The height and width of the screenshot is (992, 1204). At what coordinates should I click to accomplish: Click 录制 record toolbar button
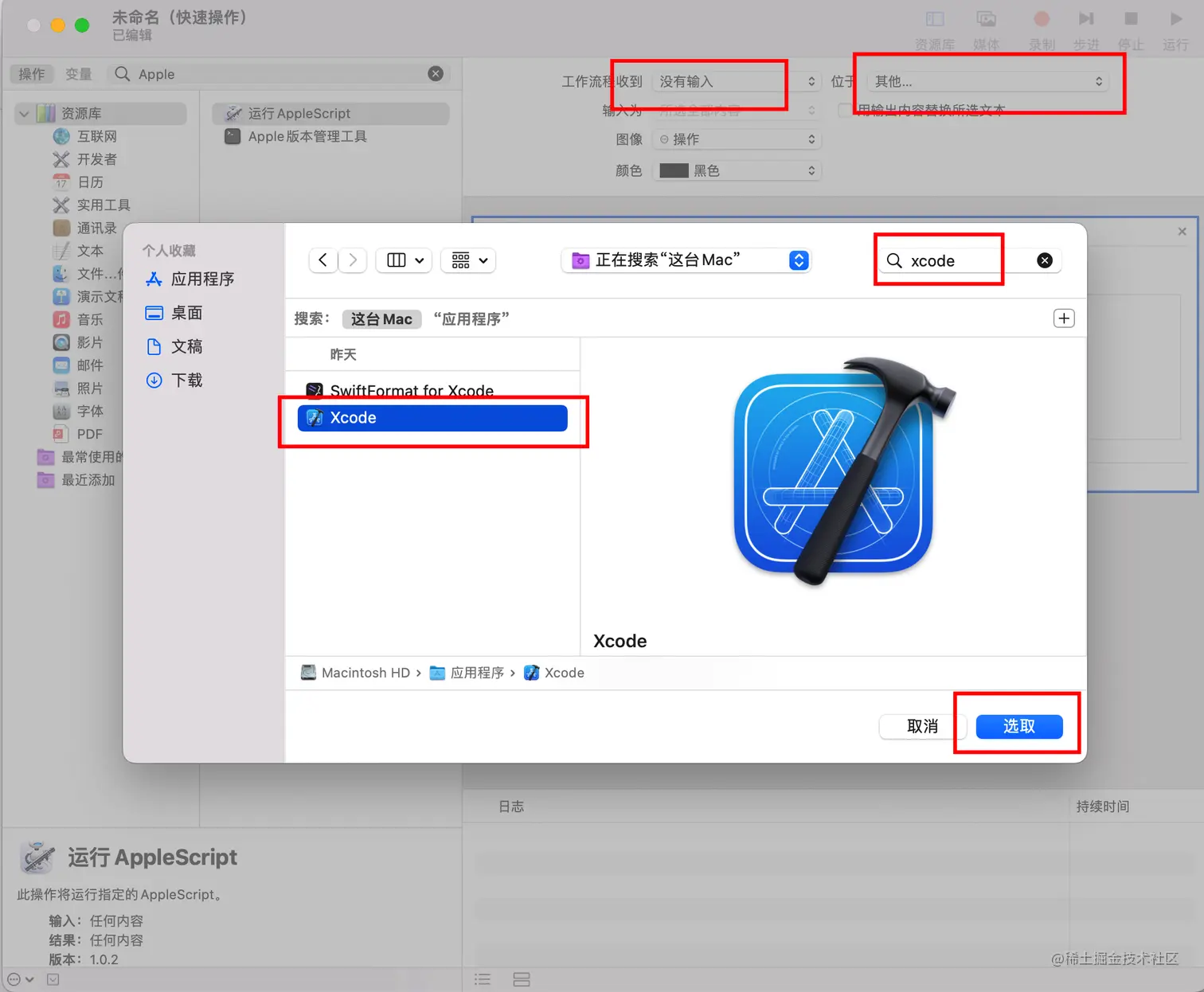(x=1042, y=30)
